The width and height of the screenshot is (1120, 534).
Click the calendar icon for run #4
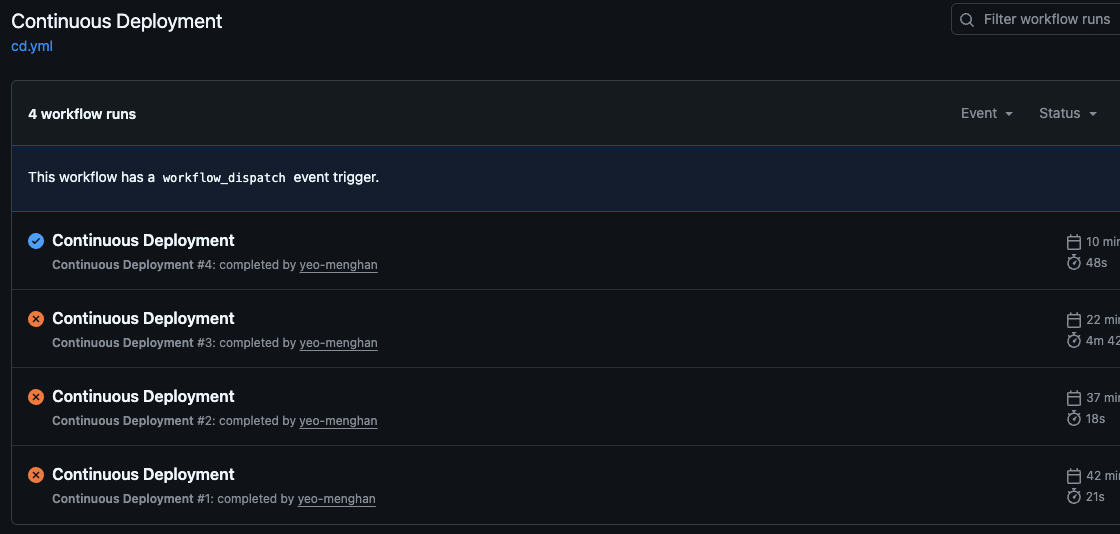point(1074,241)
